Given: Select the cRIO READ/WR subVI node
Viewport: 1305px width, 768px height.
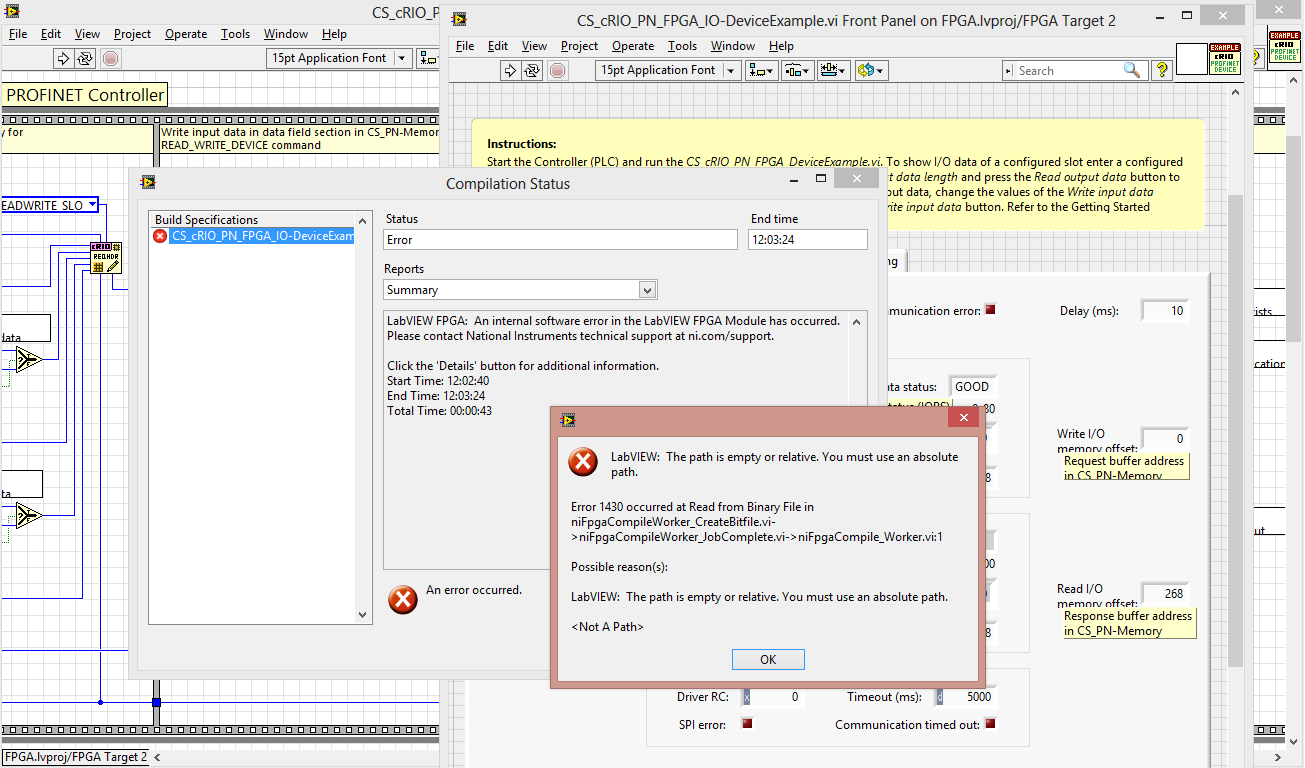Looking at the screenshot, I should 106,257.
